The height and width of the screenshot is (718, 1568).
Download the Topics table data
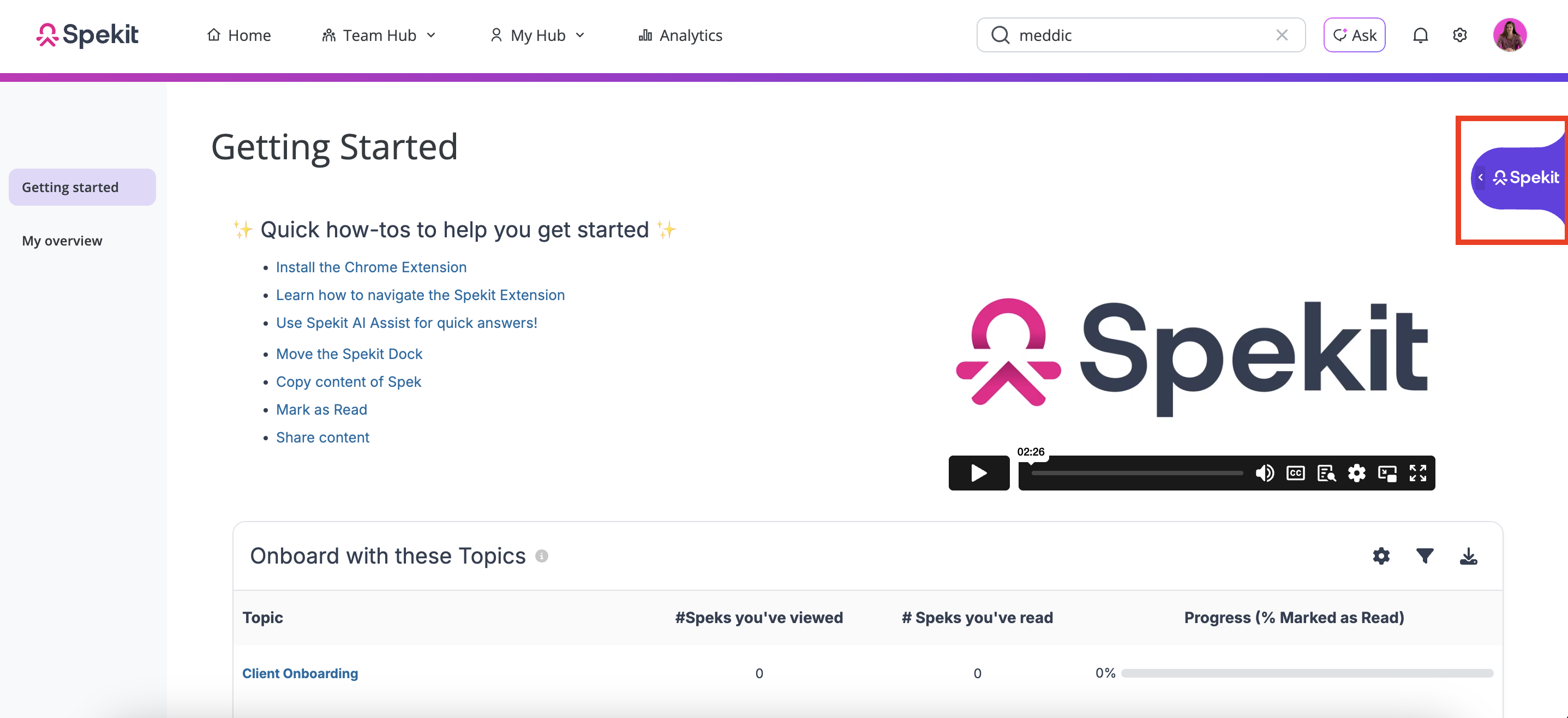[x=1468, y=555]
